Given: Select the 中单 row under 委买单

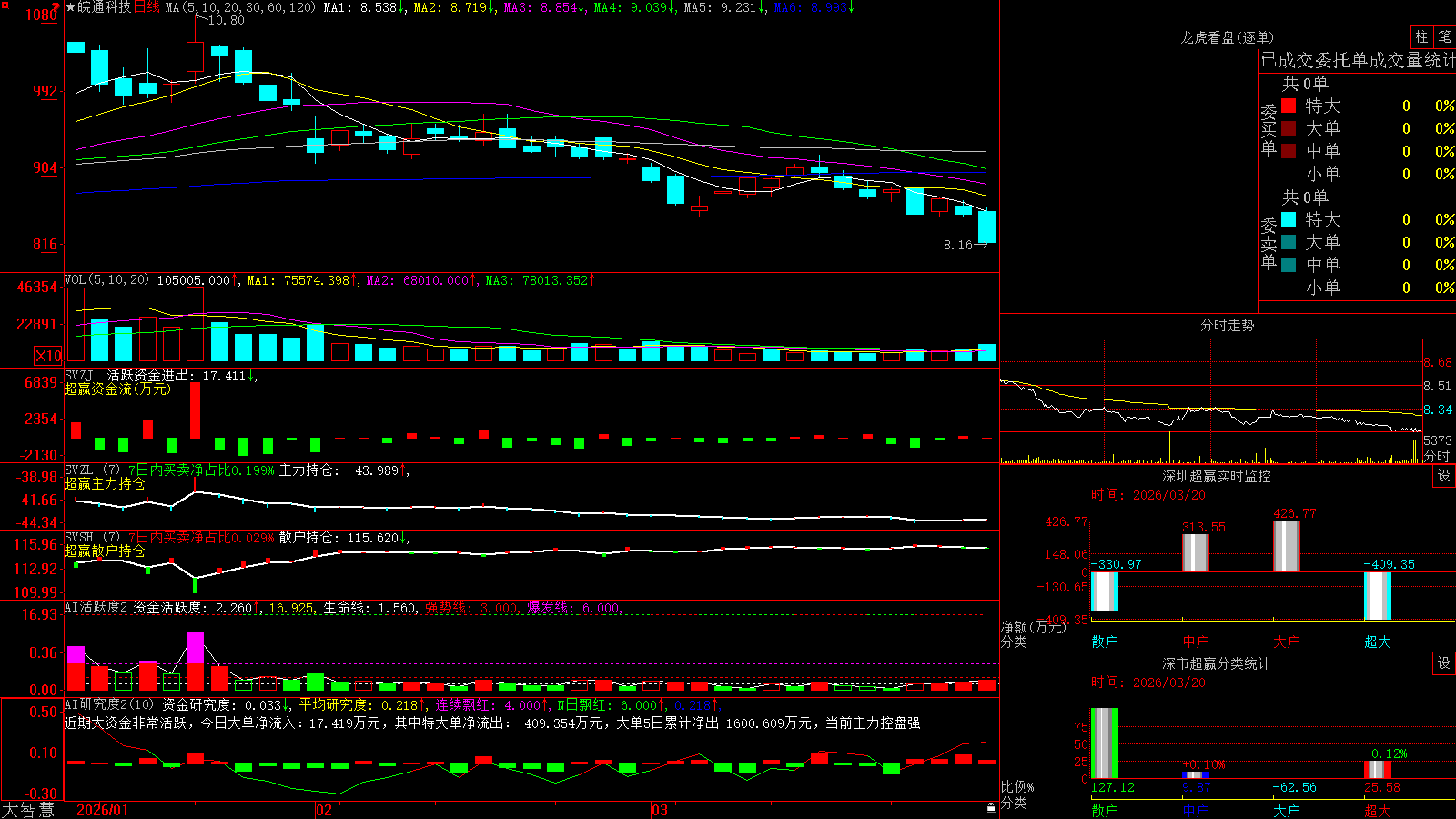Looking at the screenshot, I should pos(1368,151).
